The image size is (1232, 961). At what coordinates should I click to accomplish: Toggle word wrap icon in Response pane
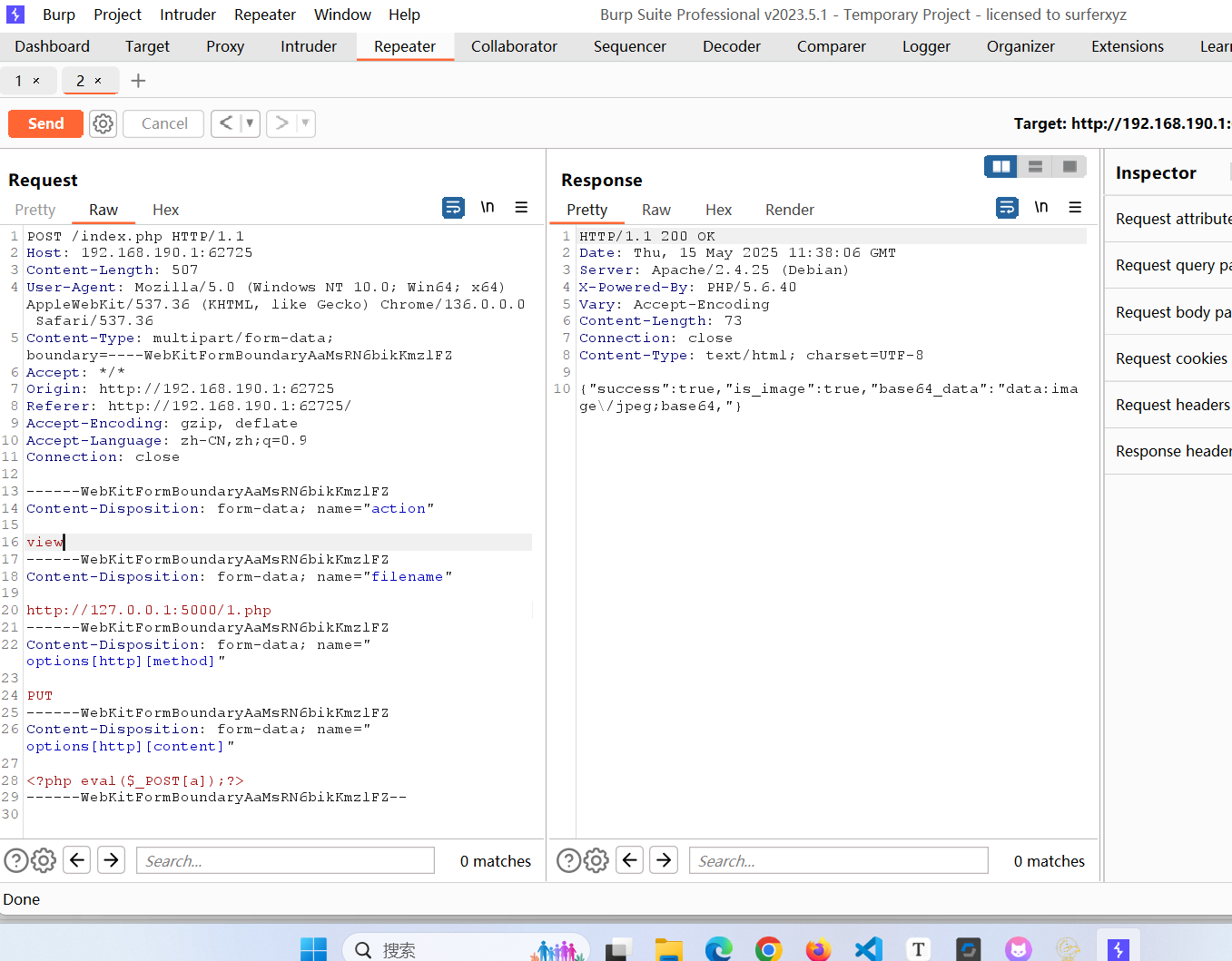1007,208
